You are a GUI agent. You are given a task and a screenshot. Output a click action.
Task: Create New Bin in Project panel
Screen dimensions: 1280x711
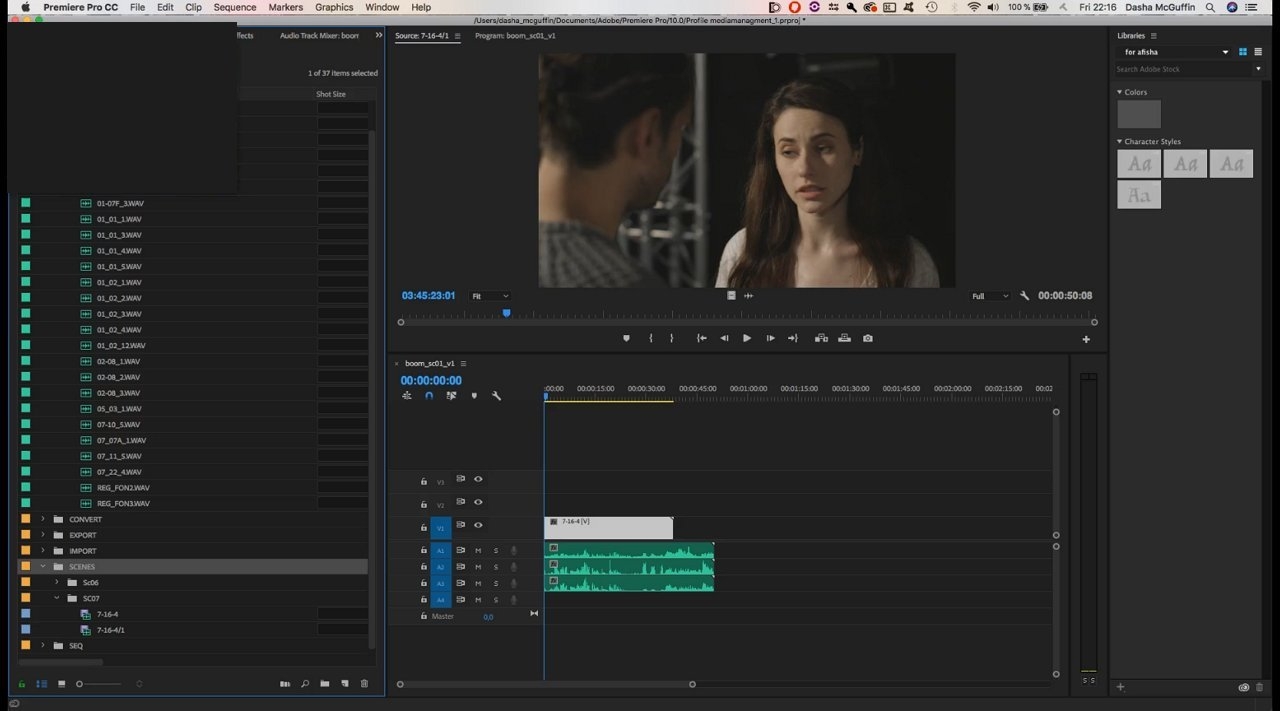(x=325, y=684)
